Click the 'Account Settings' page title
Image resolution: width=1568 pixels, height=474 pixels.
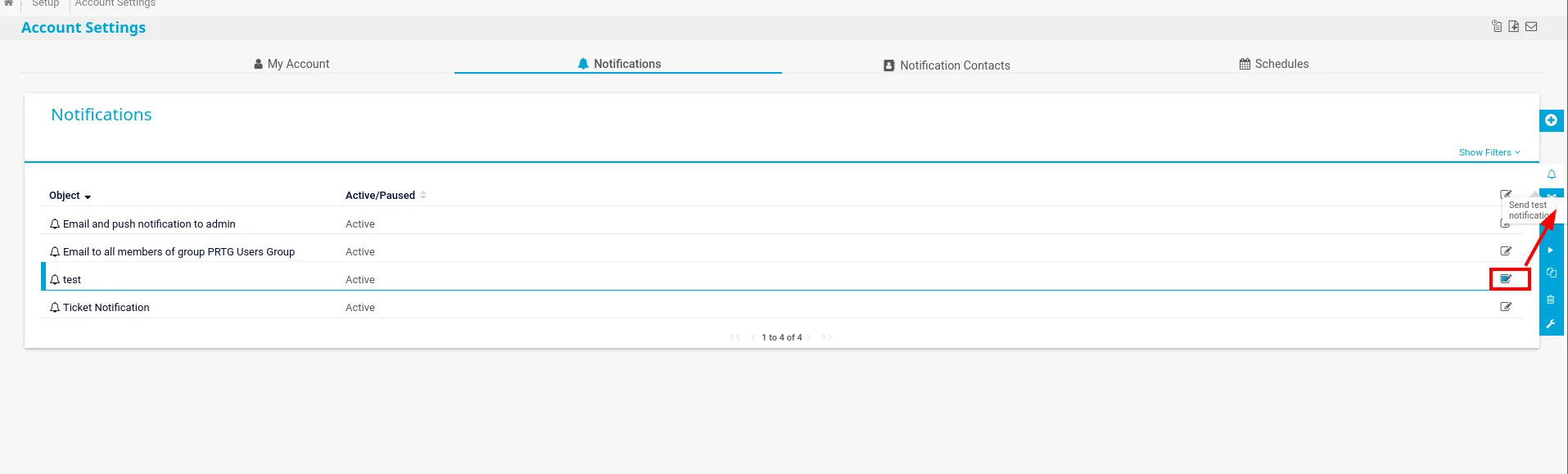pos(84,28)
